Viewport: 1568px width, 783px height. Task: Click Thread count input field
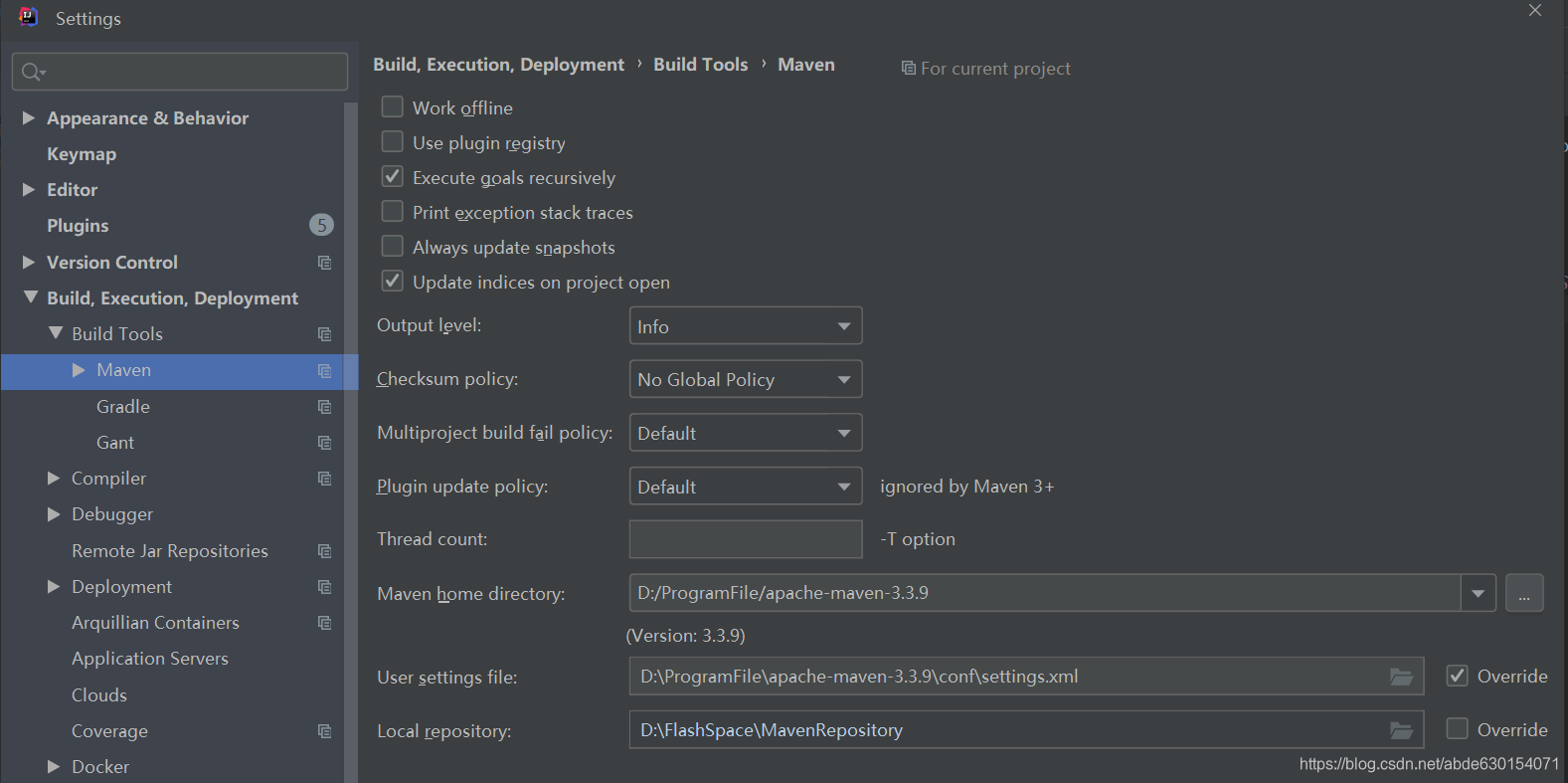pos(746,539)
